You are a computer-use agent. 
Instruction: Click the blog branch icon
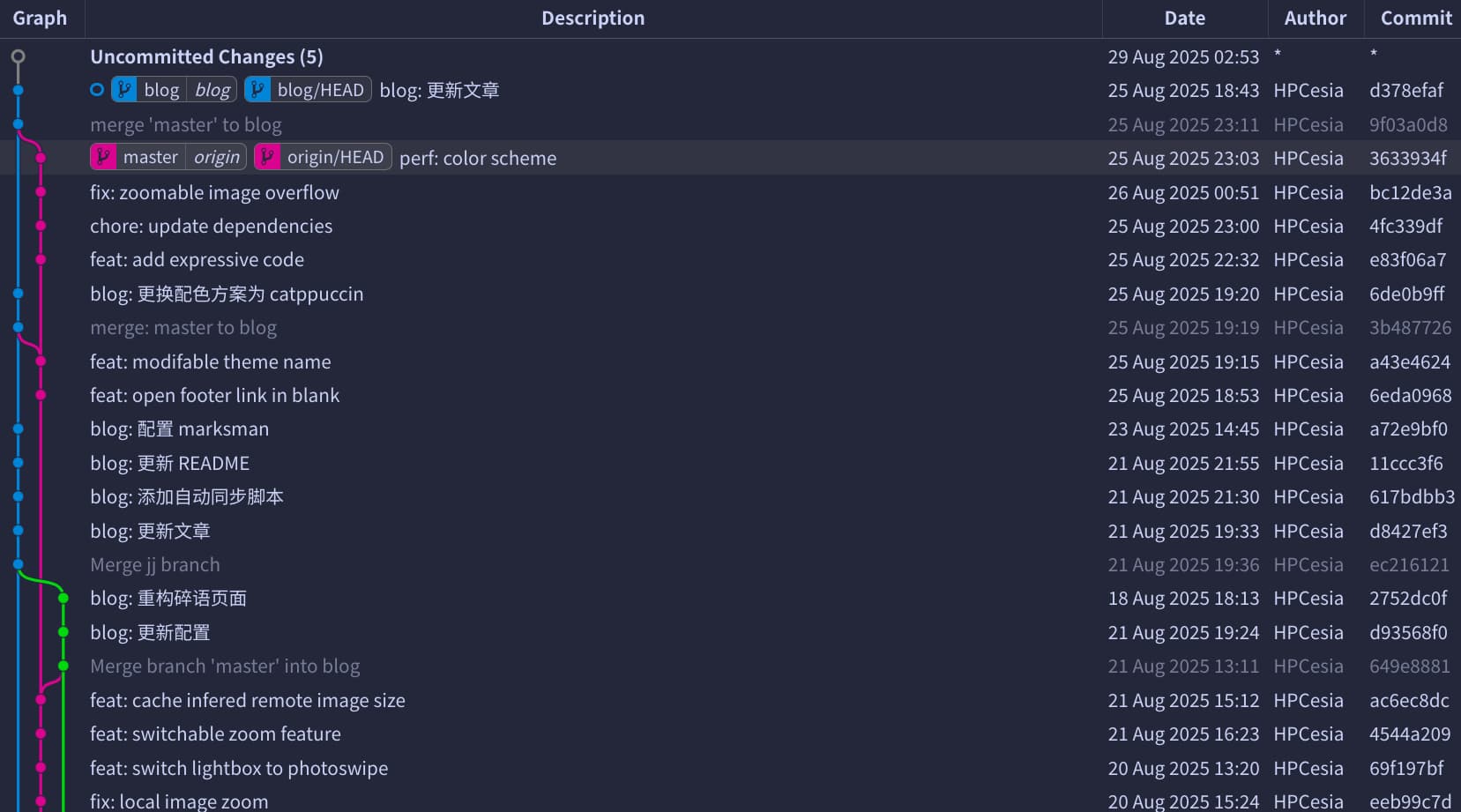pos(124,90)
